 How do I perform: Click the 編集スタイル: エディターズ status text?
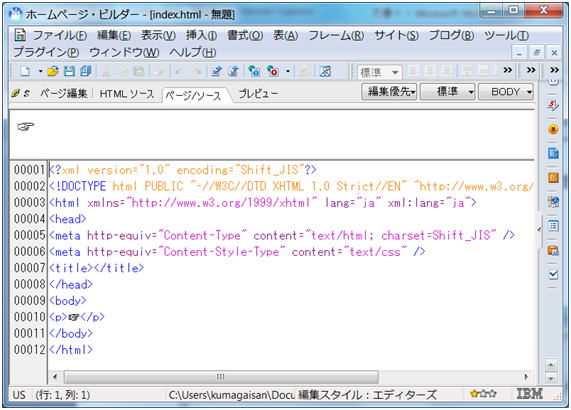click(x=367, y=395)
